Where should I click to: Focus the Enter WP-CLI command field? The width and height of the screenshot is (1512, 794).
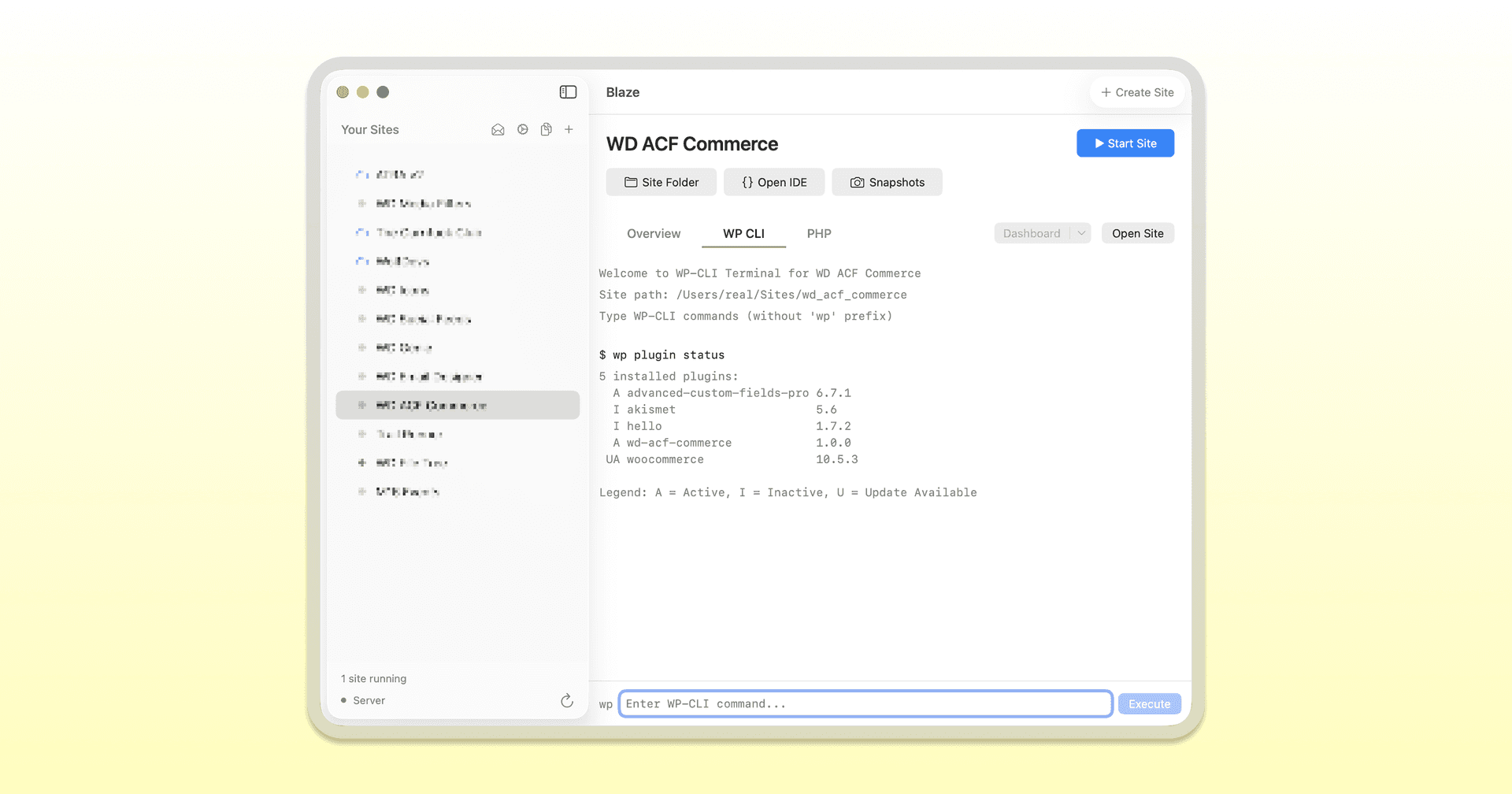tap(865, 703)
